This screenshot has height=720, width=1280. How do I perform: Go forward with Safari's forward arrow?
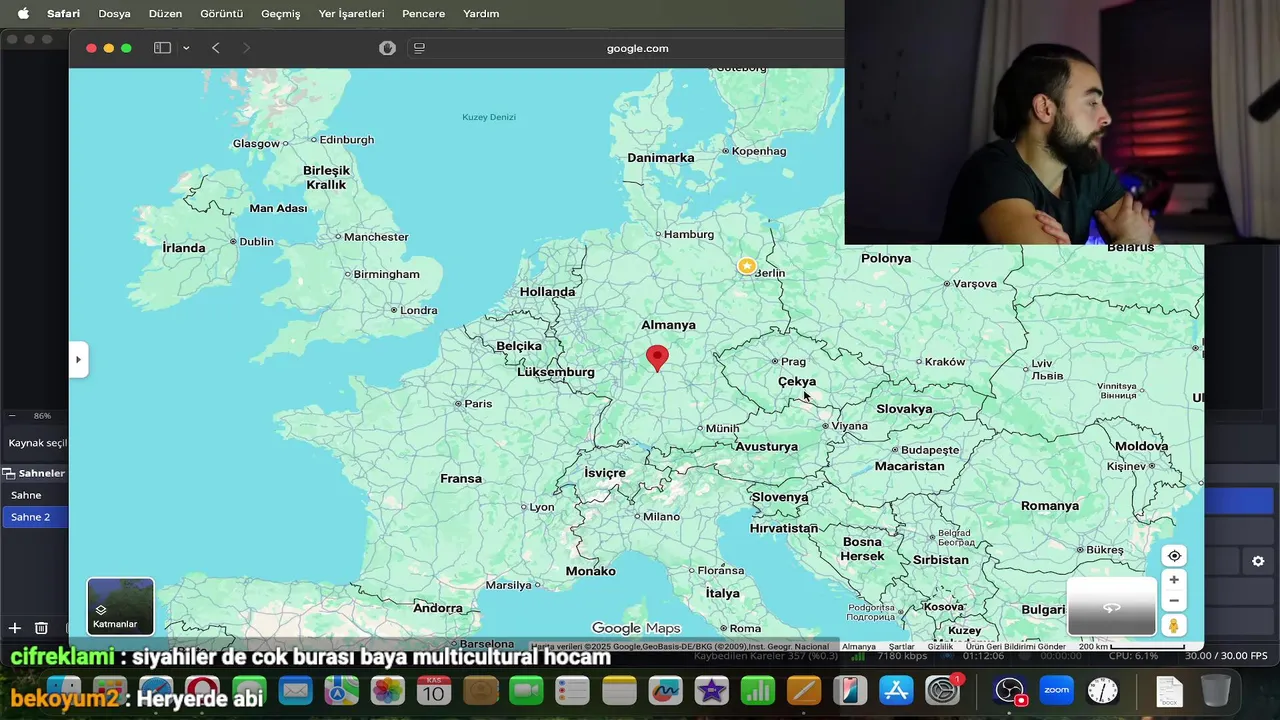246,48
